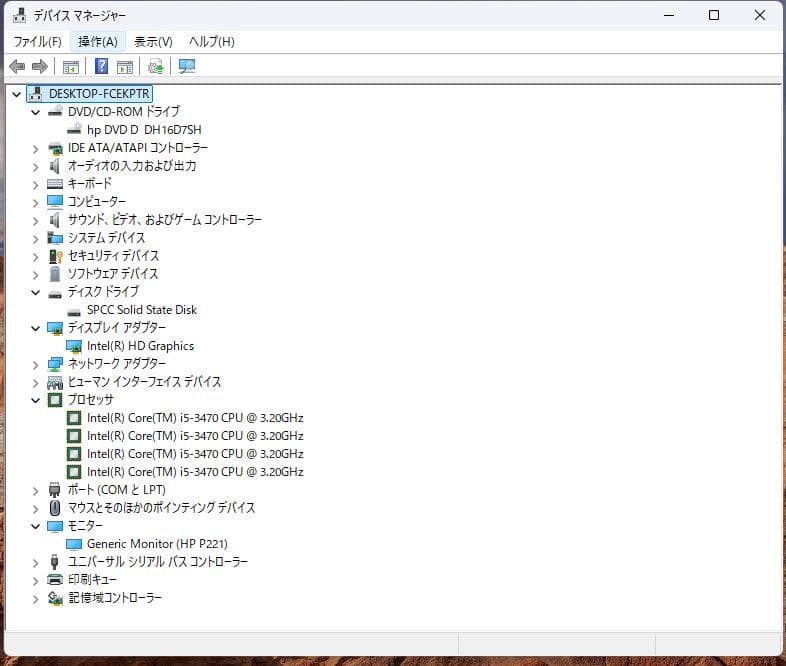
Task: Expand the 印刷キュー category
Action: pos(36,581)
